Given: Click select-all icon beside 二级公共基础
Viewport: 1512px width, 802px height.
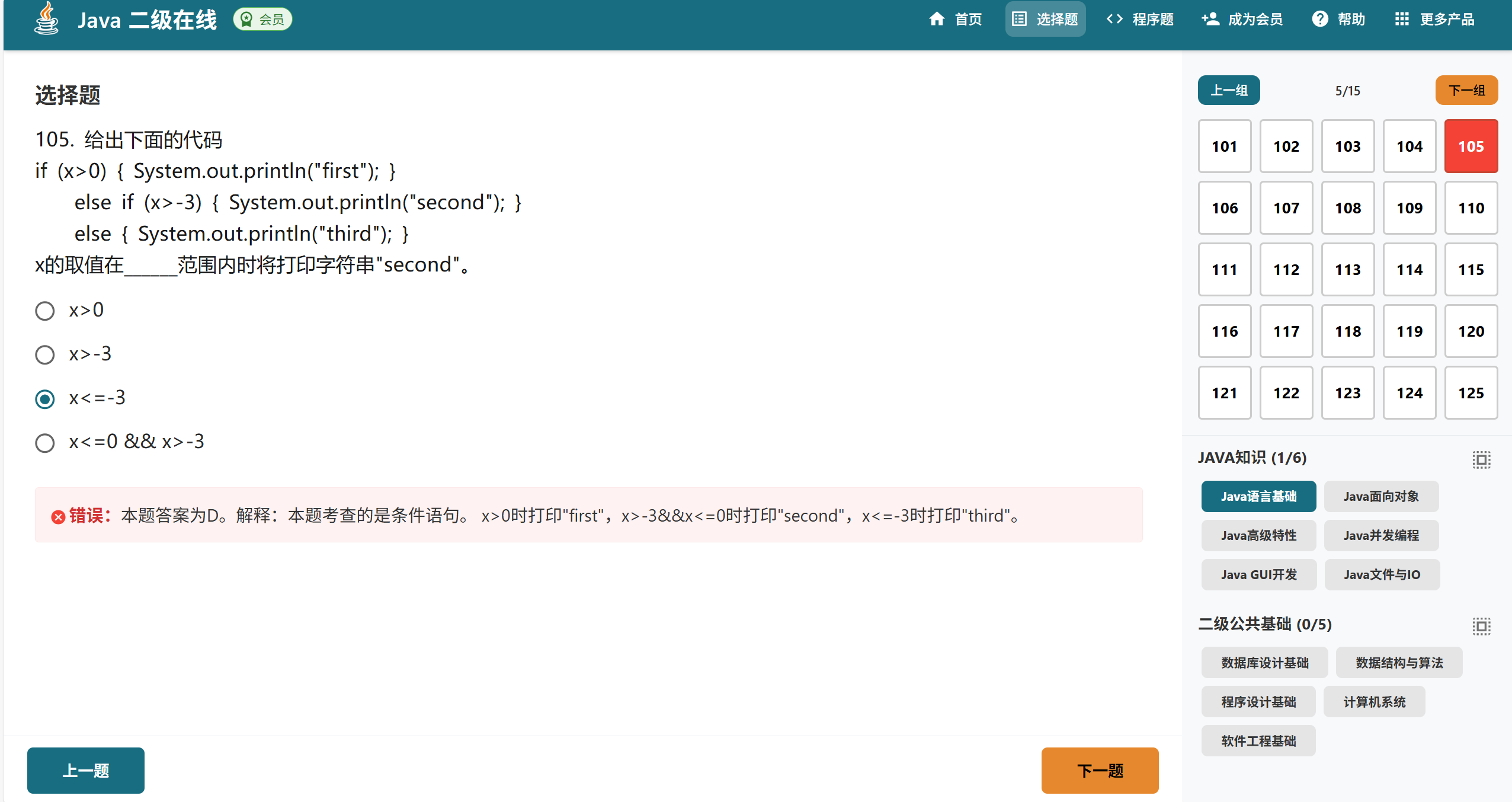Looking at the screenshot, I should 1481,626.
